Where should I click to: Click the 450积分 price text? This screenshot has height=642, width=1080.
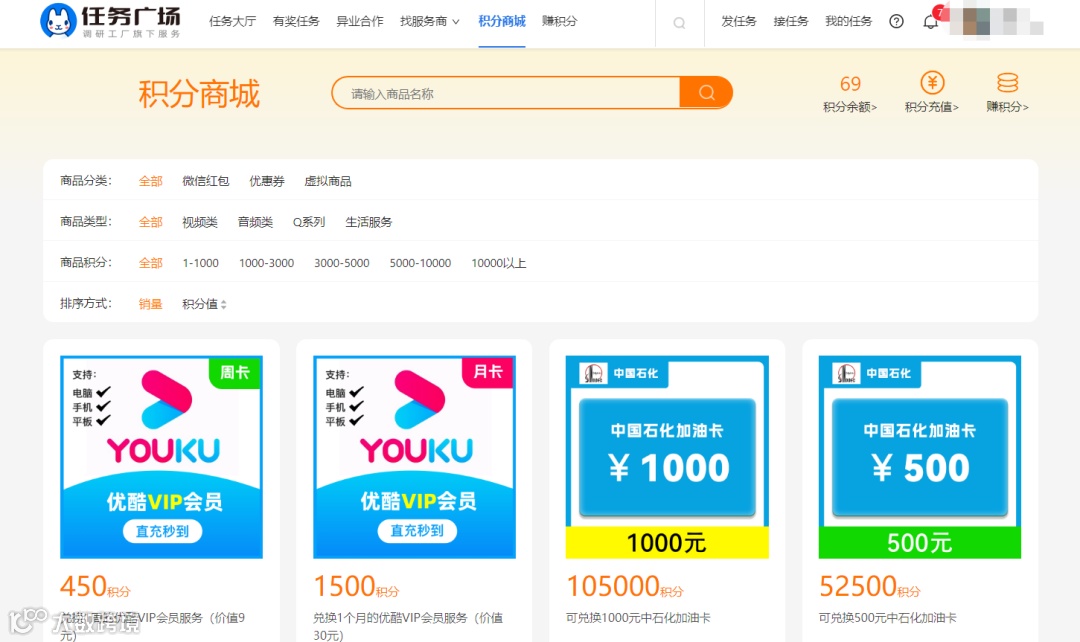point(95,586)
